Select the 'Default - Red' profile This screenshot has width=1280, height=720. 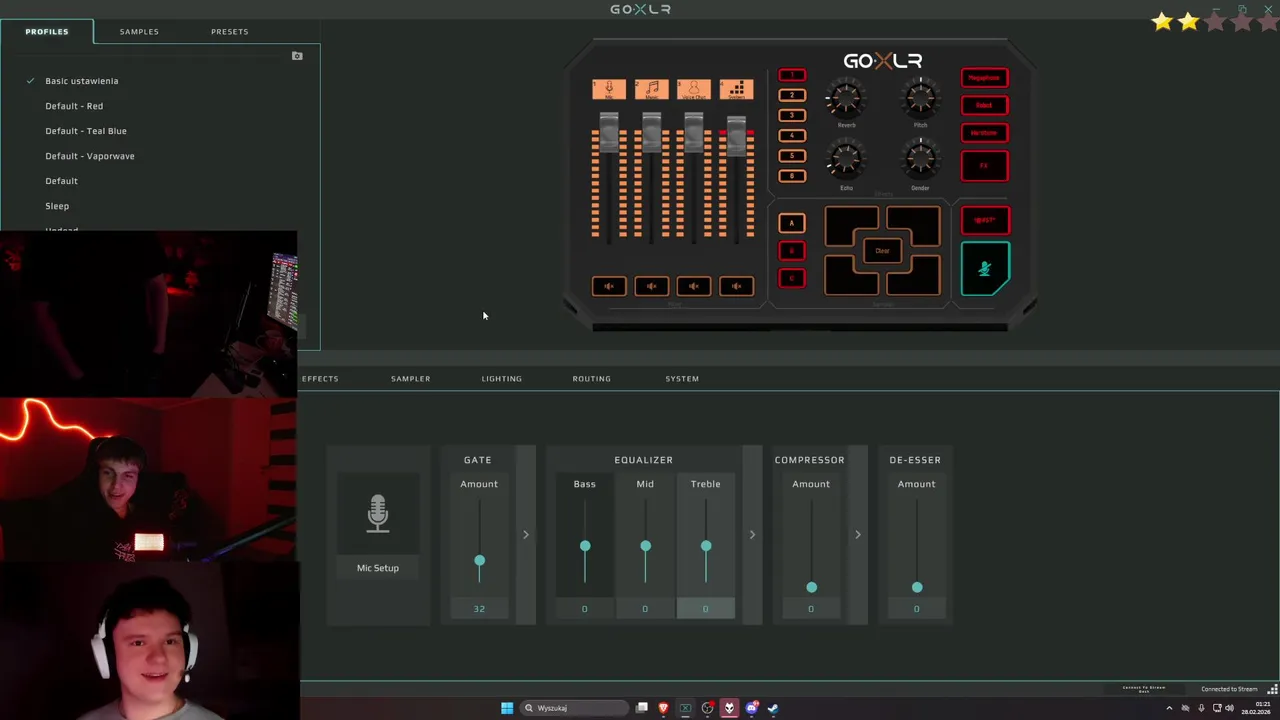point(74,106)
